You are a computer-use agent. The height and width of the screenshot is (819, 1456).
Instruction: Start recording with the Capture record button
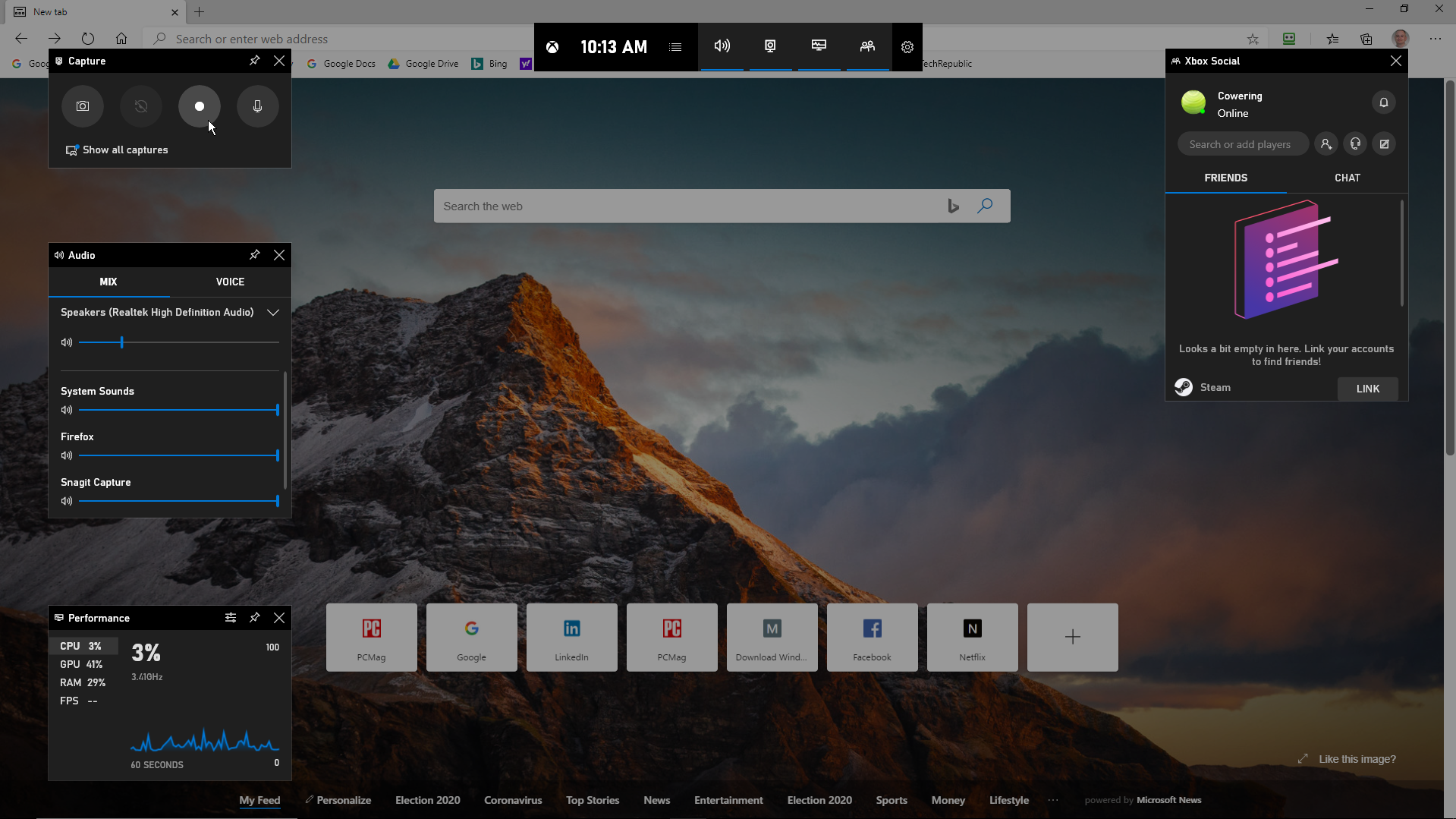click(200, 106)
